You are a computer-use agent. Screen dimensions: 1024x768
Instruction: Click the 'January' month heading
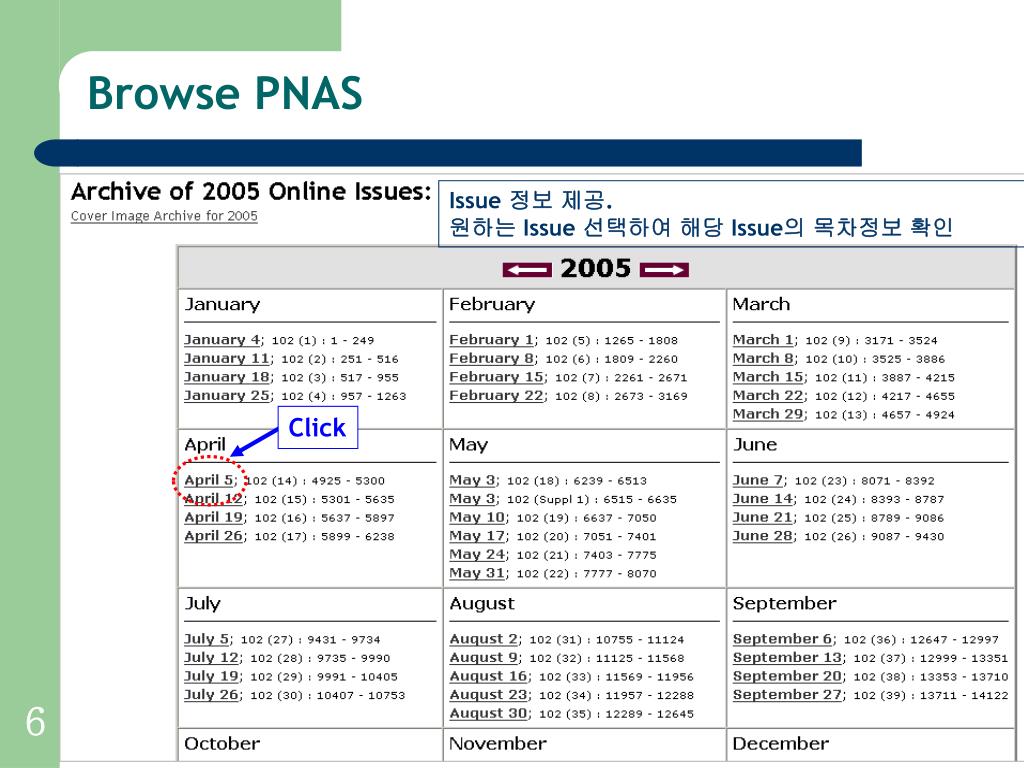click(x=222, y=305)
